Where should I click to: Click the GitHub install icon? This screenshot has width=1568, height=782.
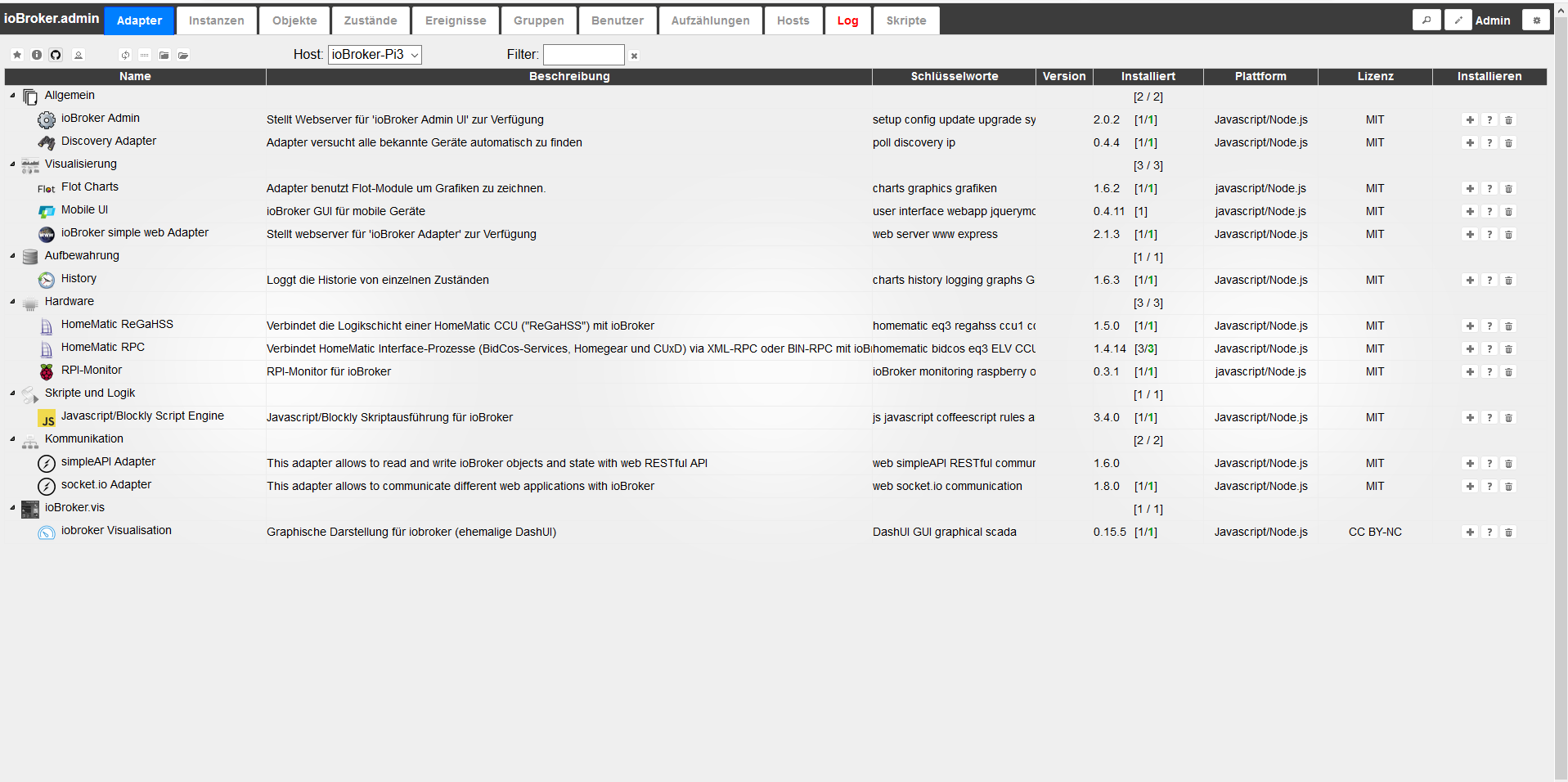pos(56,55)
